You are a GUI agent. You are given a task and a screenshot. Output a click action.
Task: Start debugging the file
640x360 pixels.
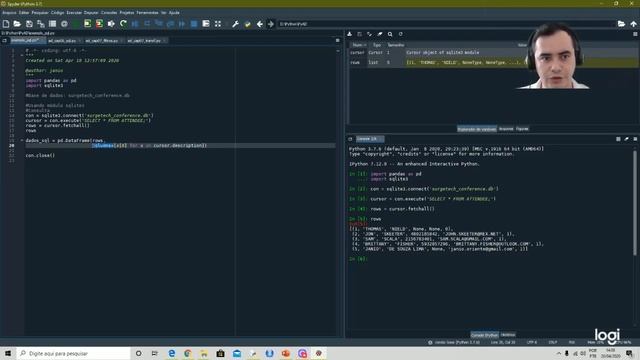(x=135, y=24)
